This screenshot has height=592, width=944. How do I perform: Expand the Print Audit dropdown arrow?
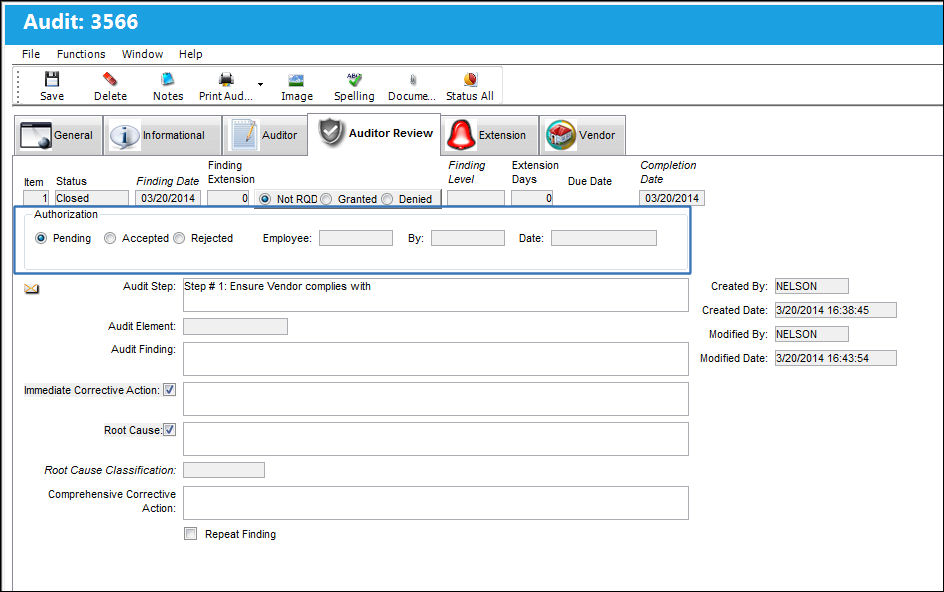coord(260,84)
